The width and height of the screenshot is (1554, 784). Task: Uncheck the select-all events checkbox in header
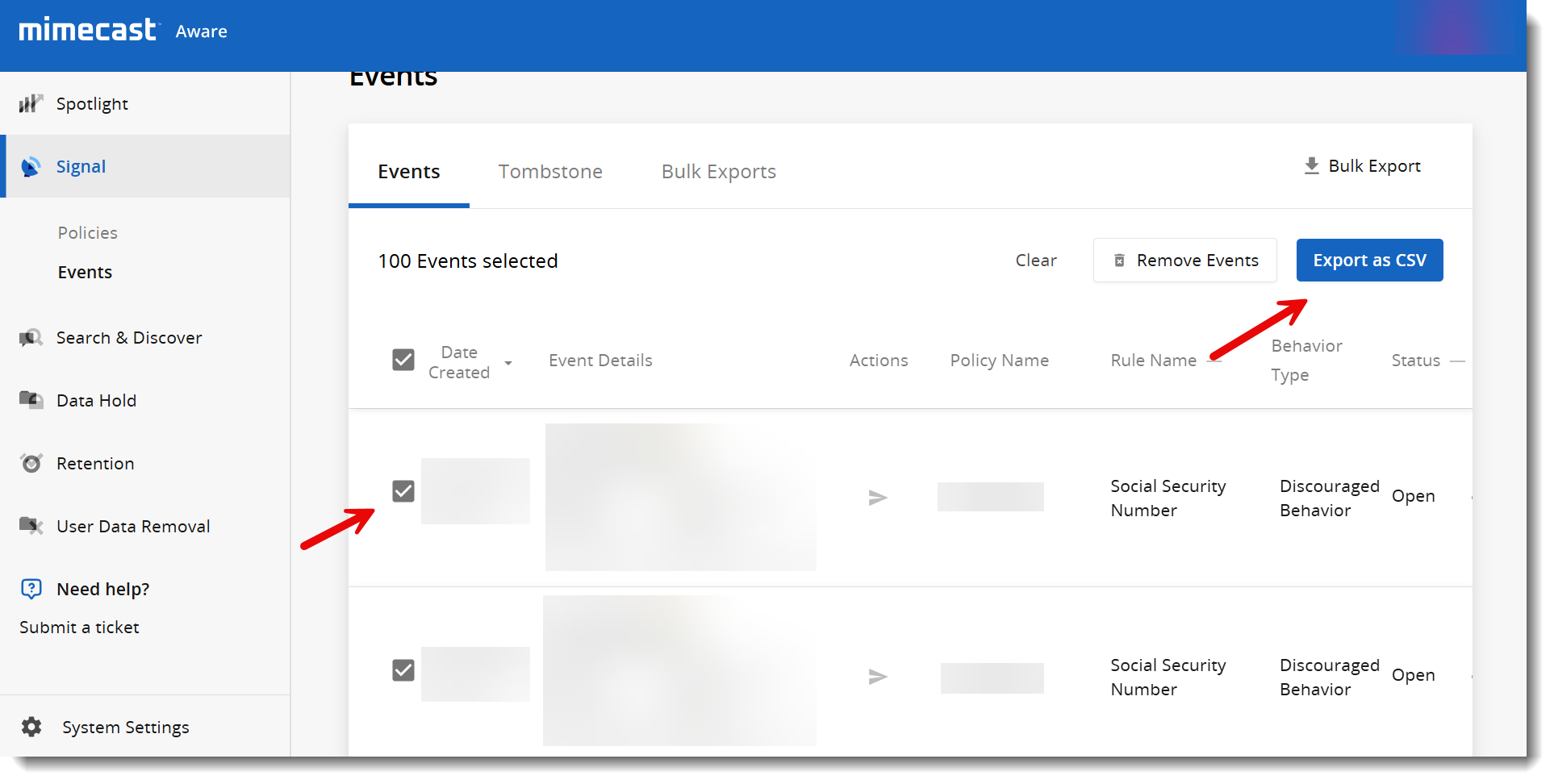click(x=403, y=361)
